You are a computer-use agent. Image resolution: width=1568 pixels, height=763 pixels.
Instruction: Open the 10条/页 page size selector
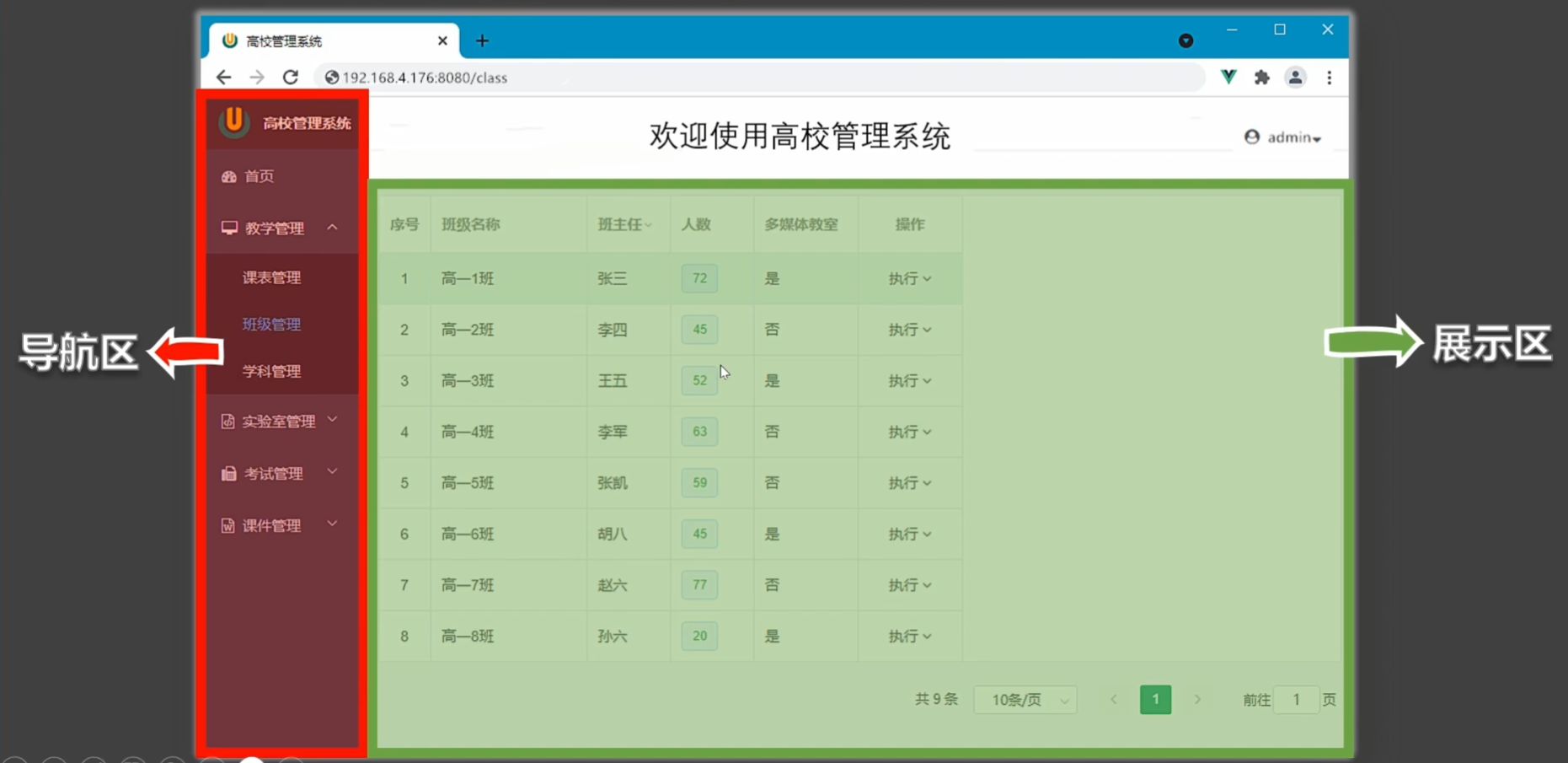tap(1025, 700)
